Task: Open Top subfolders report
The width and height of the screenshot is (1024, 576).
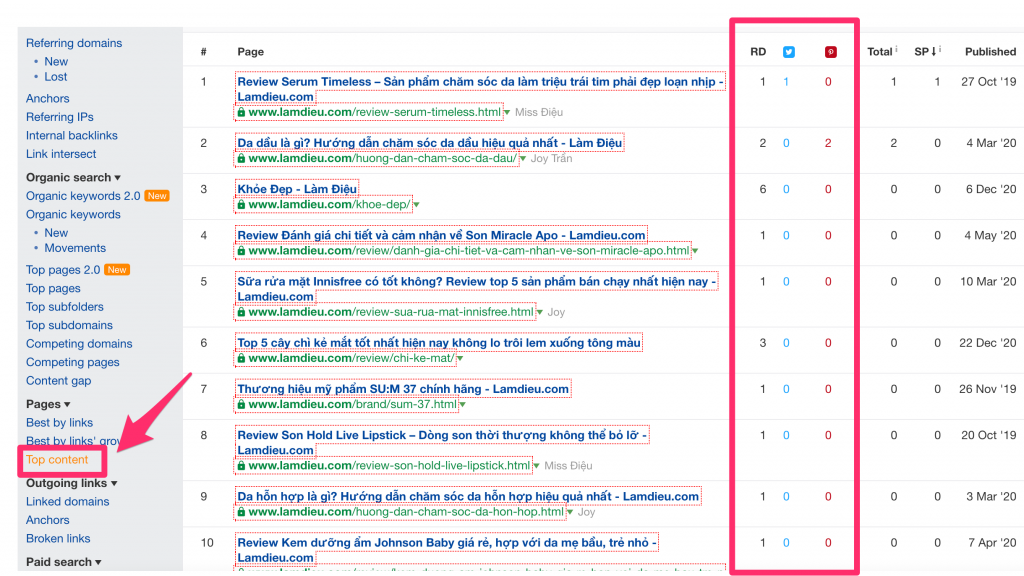Action: [x=65, y=307]
